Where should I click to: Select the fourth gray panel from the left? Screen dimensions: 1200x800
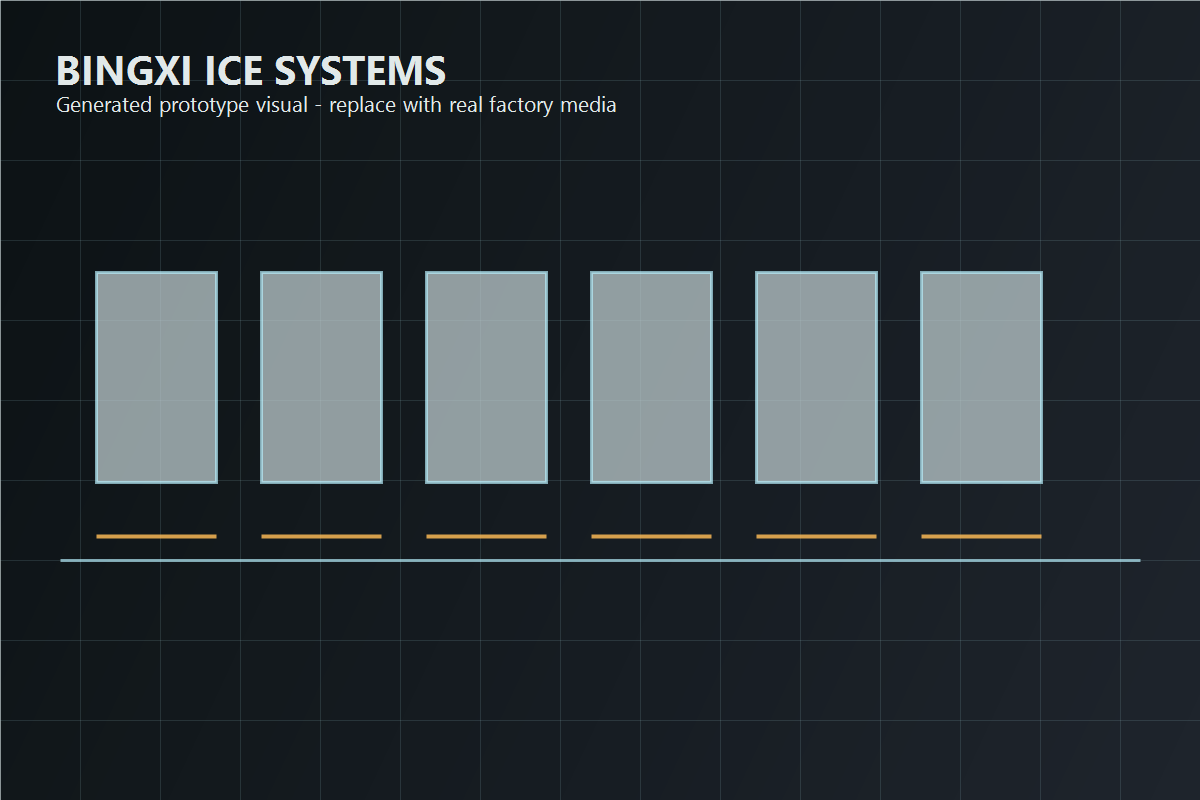[x=651, y=377]
